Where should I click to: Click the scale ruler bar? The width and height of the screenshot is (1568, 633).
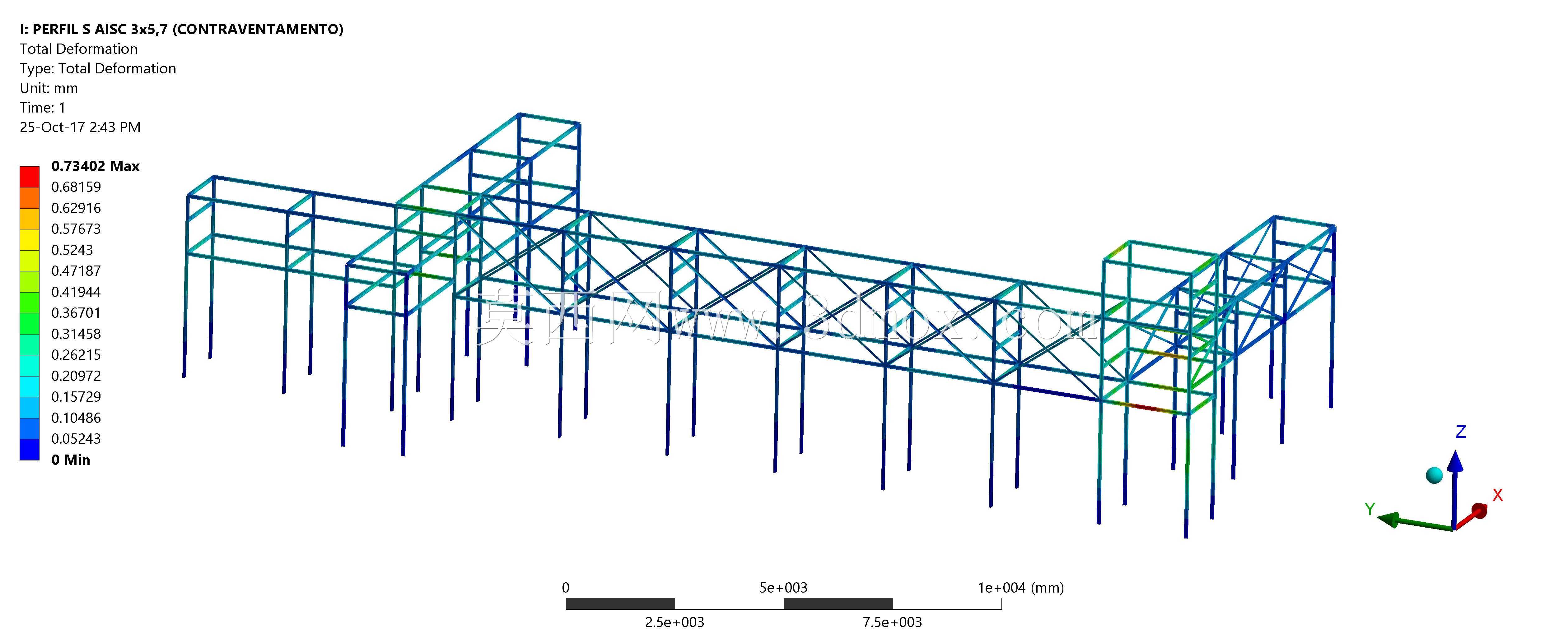click(783, 604)
